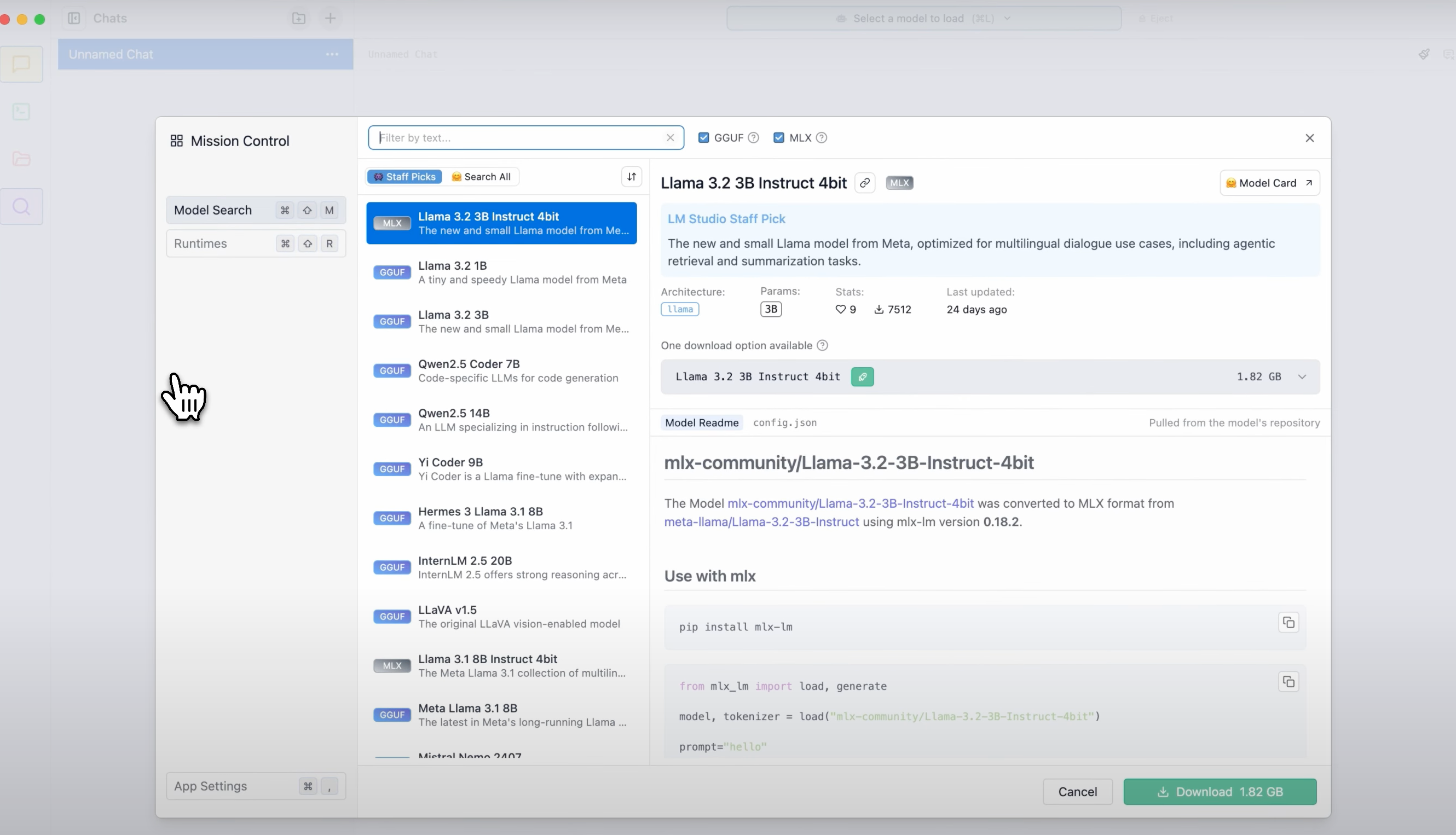Select Qwen2.5 14B model
Viewport: 1456px width, 835px height.
coord(501,420)
